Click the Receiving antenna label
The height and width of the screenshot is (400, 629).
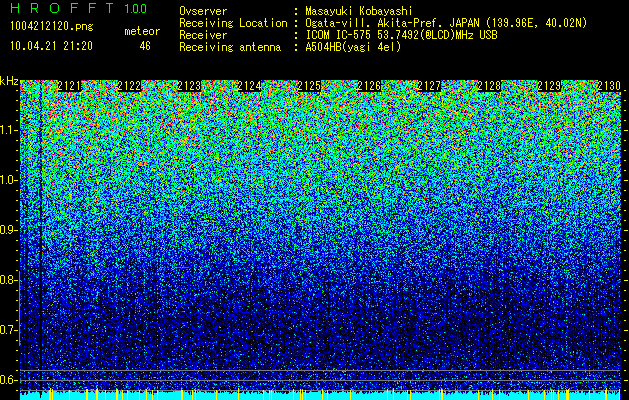[x=230, y=47]
